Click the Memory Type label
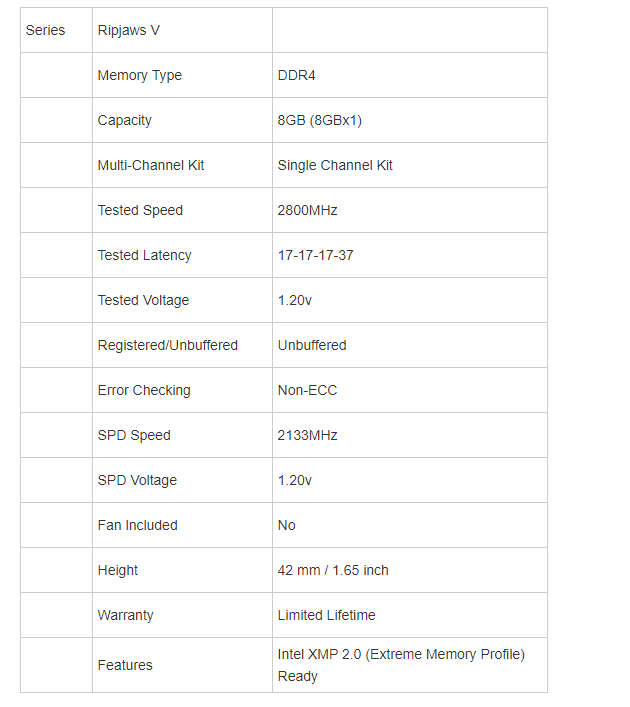Image resolution: width=630 pixels, height=707 pixels. 140,75
